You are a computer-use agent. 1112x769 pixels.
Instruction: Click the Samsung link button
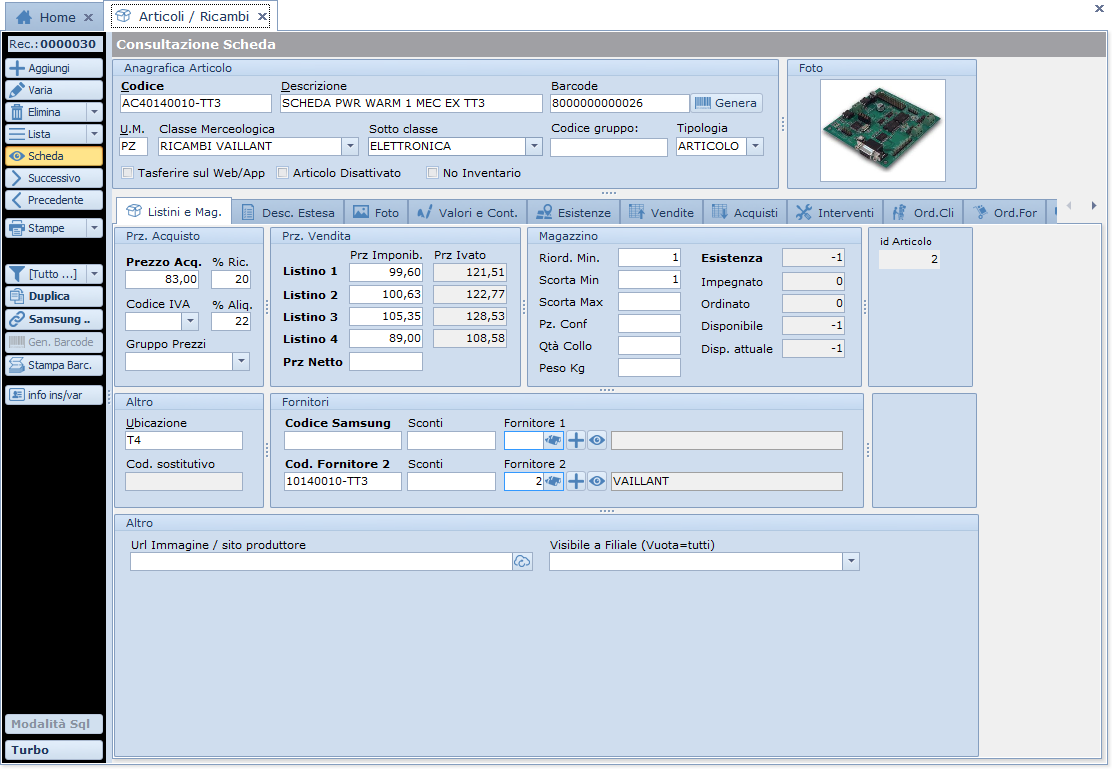click(54, 319)
